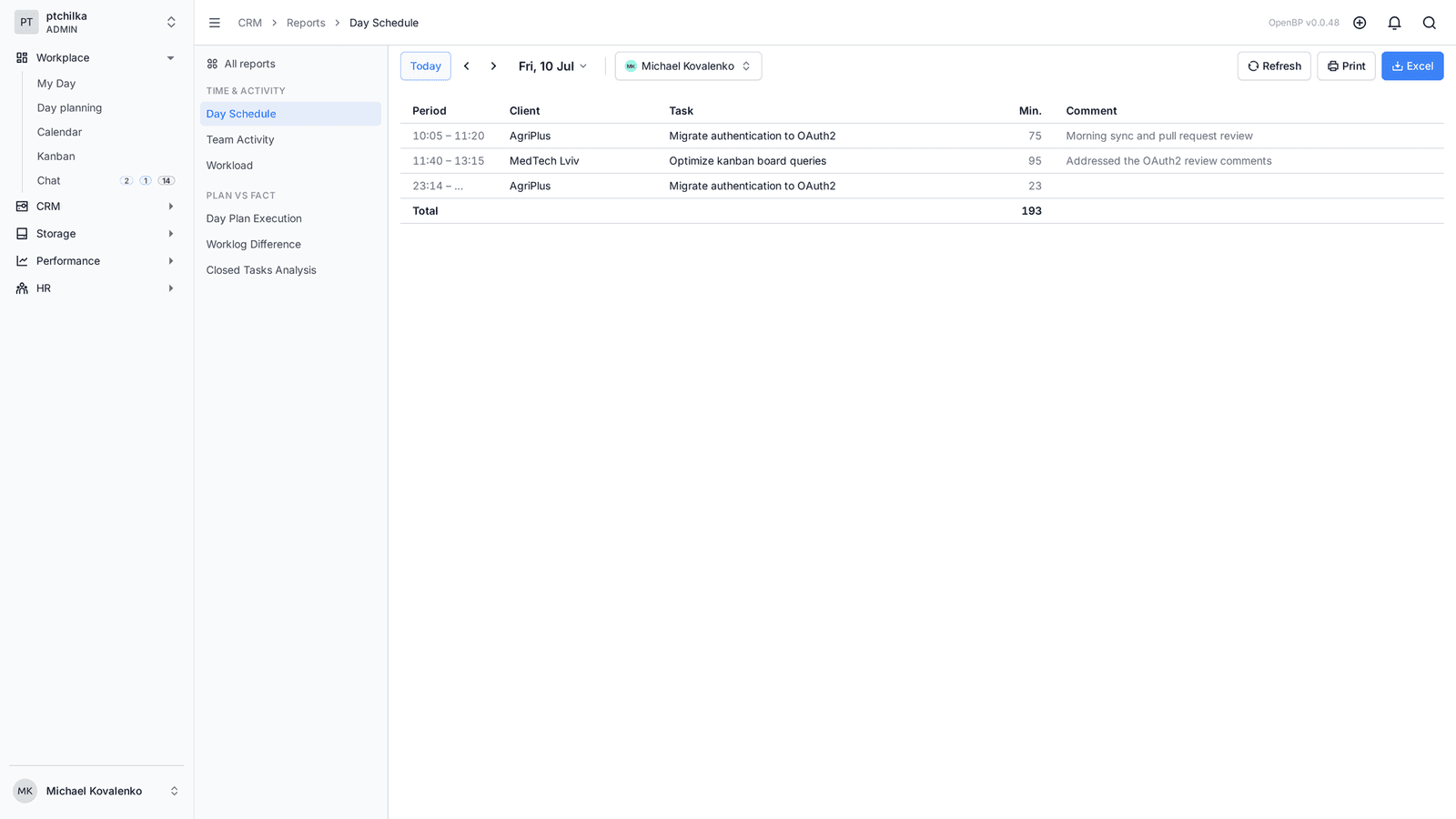Click the Storage icon in sidebar
This screenshot has height=819, width=1456.
coord(22,234)
